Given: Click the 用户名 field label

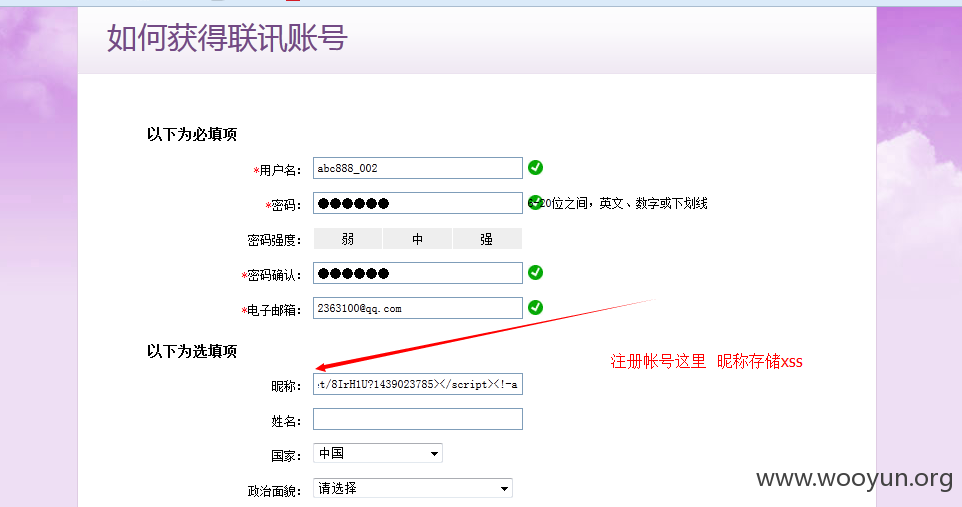Looking at the screenshot, I should tap(277, 170).
